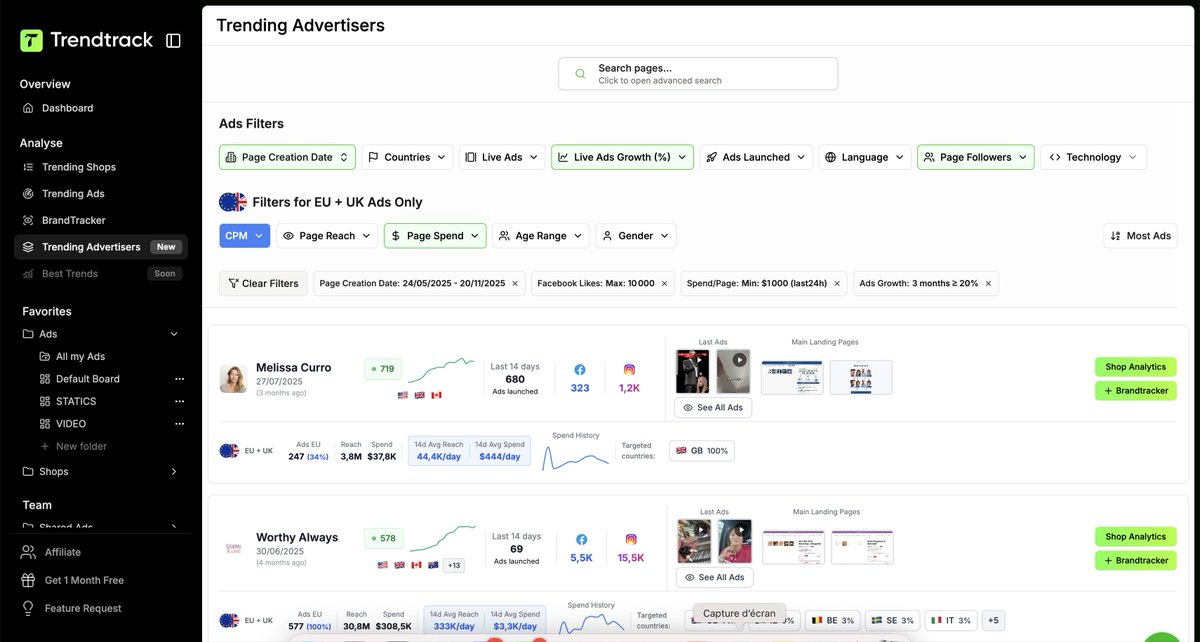1200x642 pixels.
Task: Open Shop Analytics for Worthy Always
Action: tap(1135, 537)
